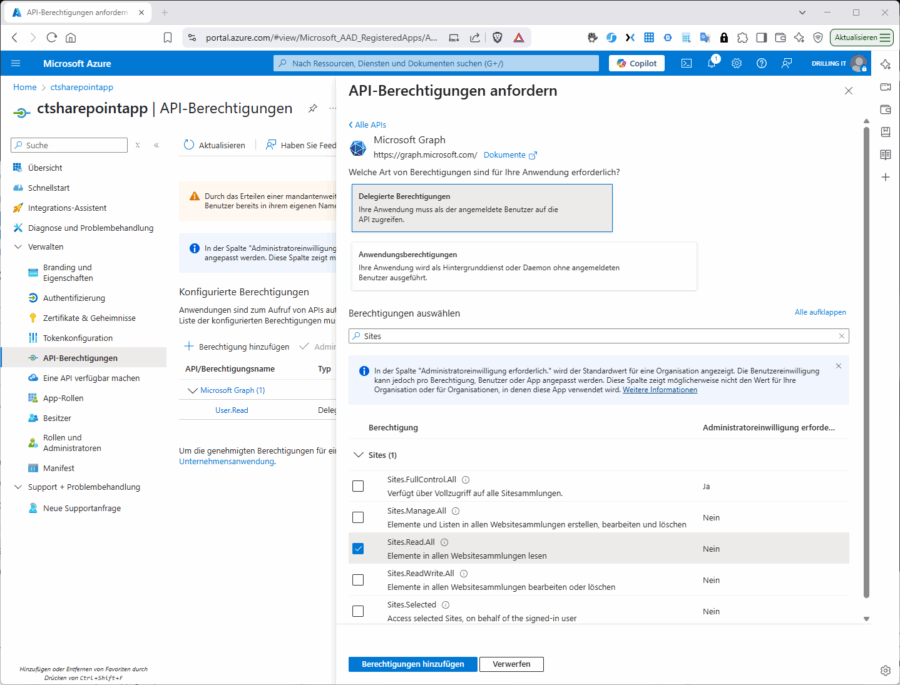Open the browser extensions puzzle icon
Viewport: 900px width, 685px height.
(742, 37)
